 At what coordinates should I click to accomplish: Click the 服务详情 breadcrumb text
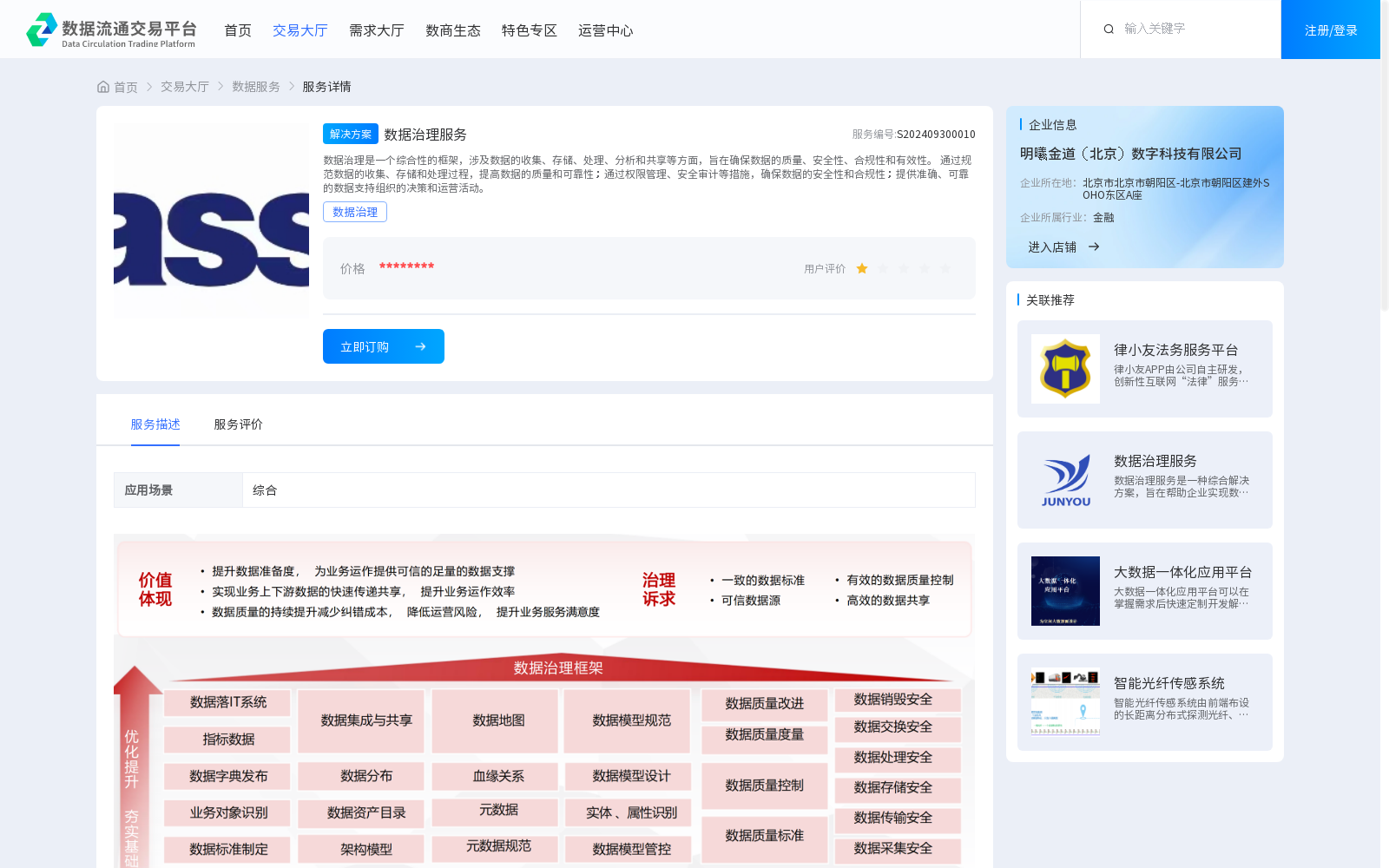coord(326,87)
